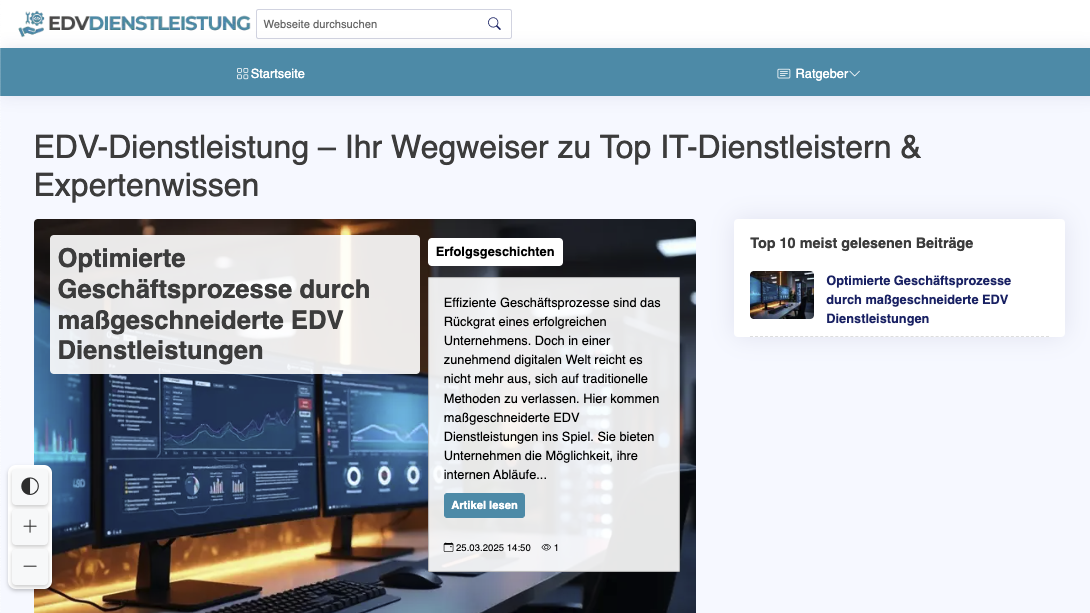Viewport: 1090px width, 613px height.
Task: Click the zoom-out minus icon in the accessibility widget
Action: click(30, 567)
